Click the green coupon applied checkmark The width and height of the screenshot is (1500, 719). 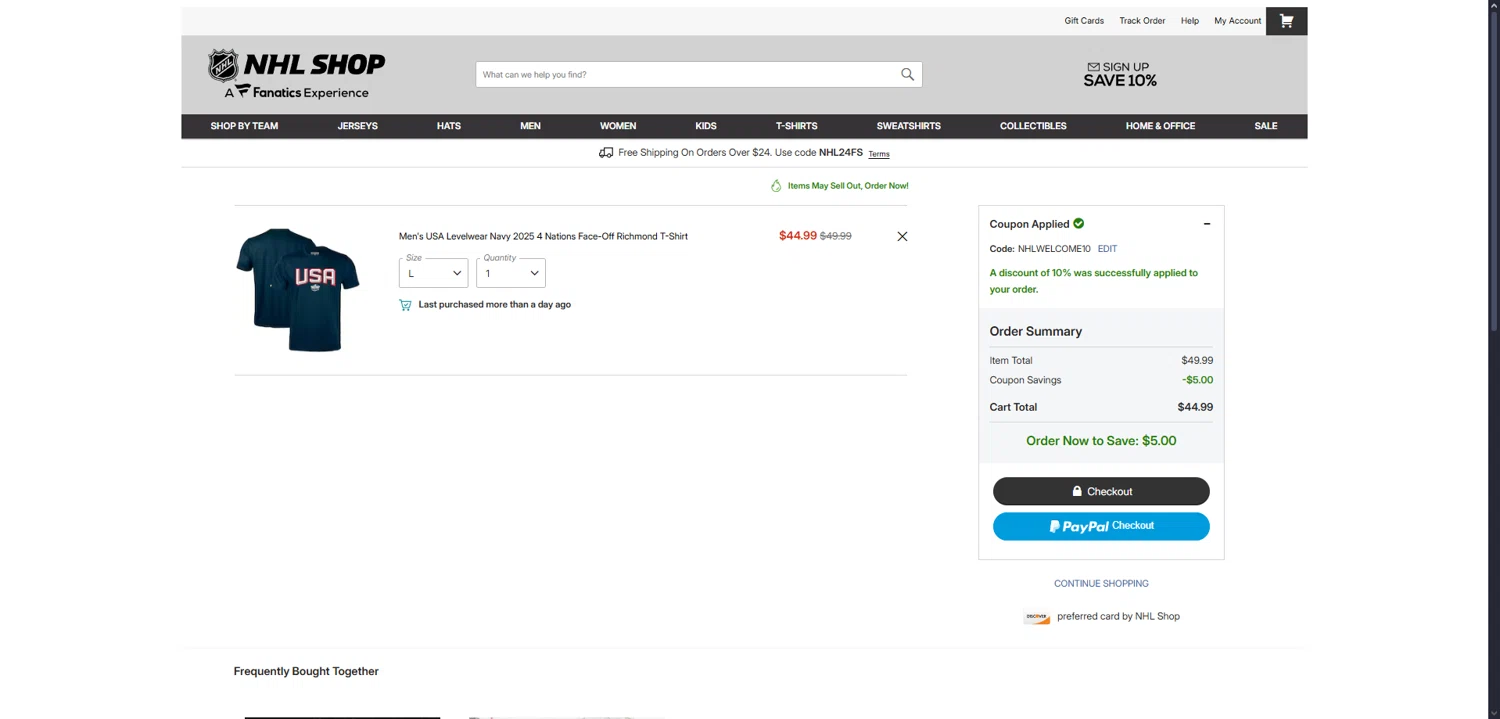1078,223
